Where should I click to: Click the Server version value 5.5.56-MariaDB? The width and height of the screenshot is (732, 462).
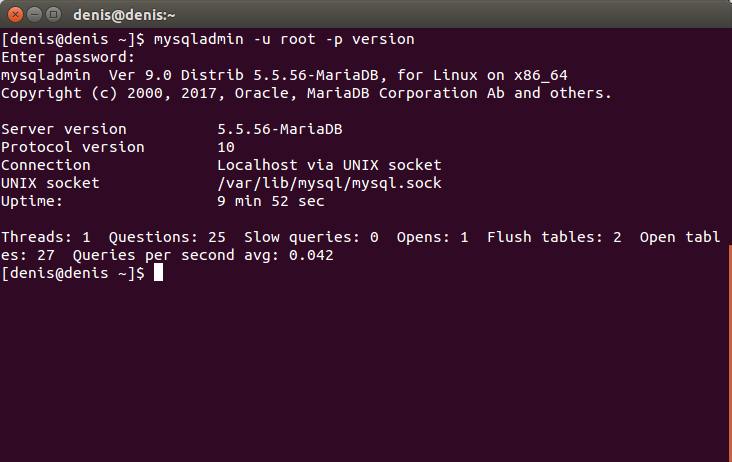280,129
